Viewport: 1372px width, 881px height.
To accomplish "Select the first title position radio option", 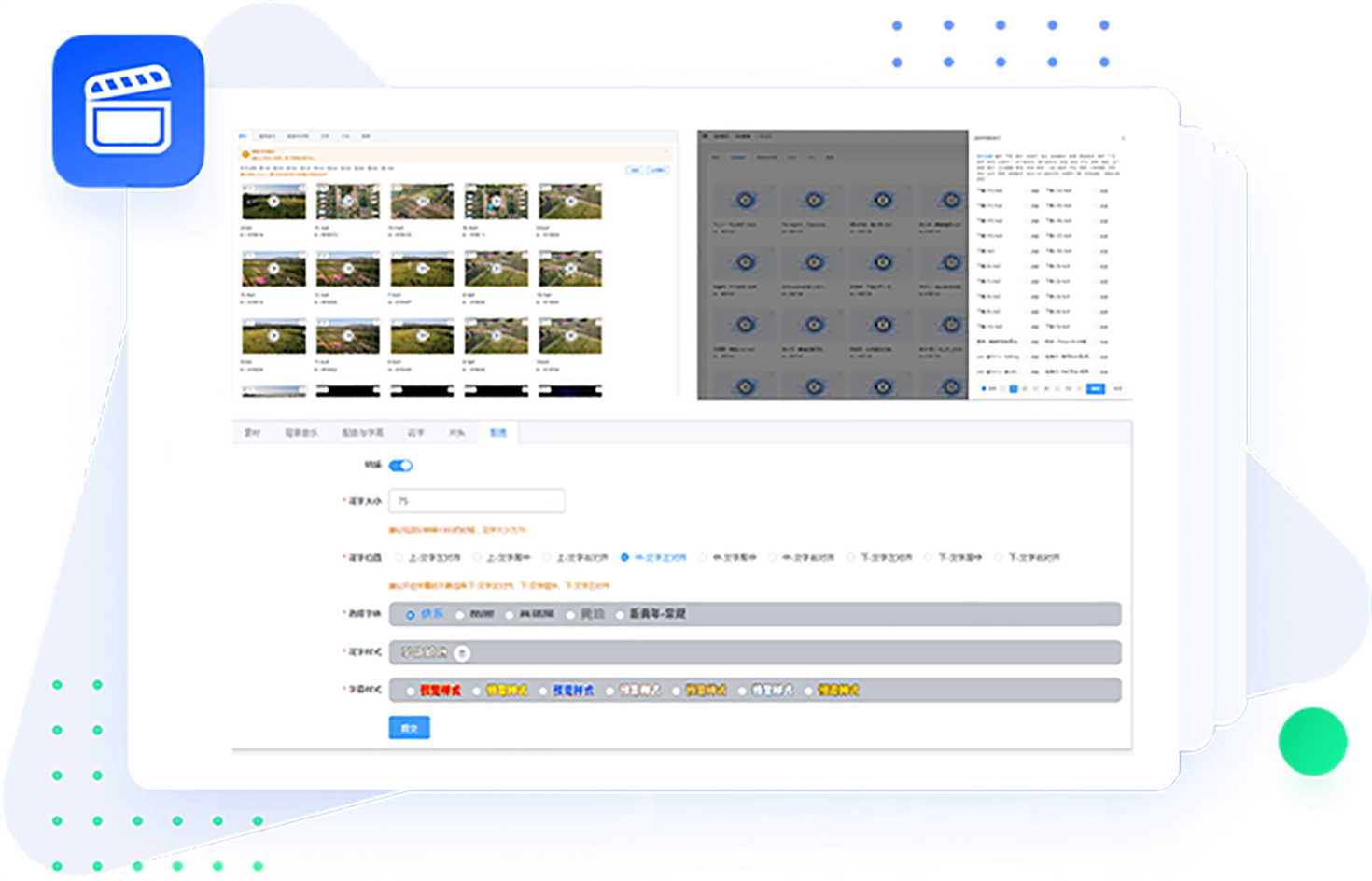I will click(399, 558).
